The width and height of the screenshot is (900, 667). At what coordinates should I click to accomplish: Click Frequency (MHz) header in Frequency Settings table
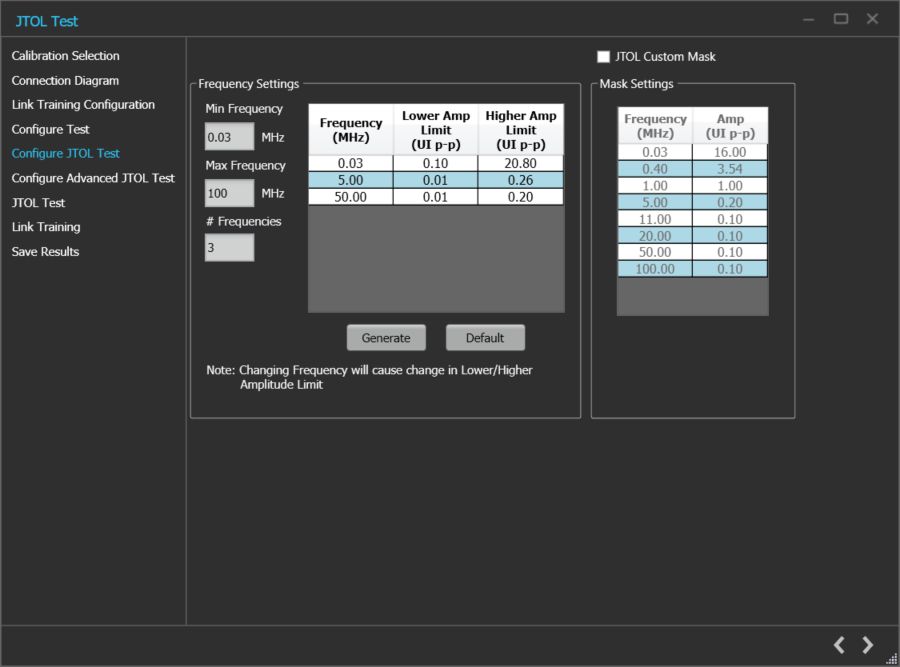(x=351, y=130)
